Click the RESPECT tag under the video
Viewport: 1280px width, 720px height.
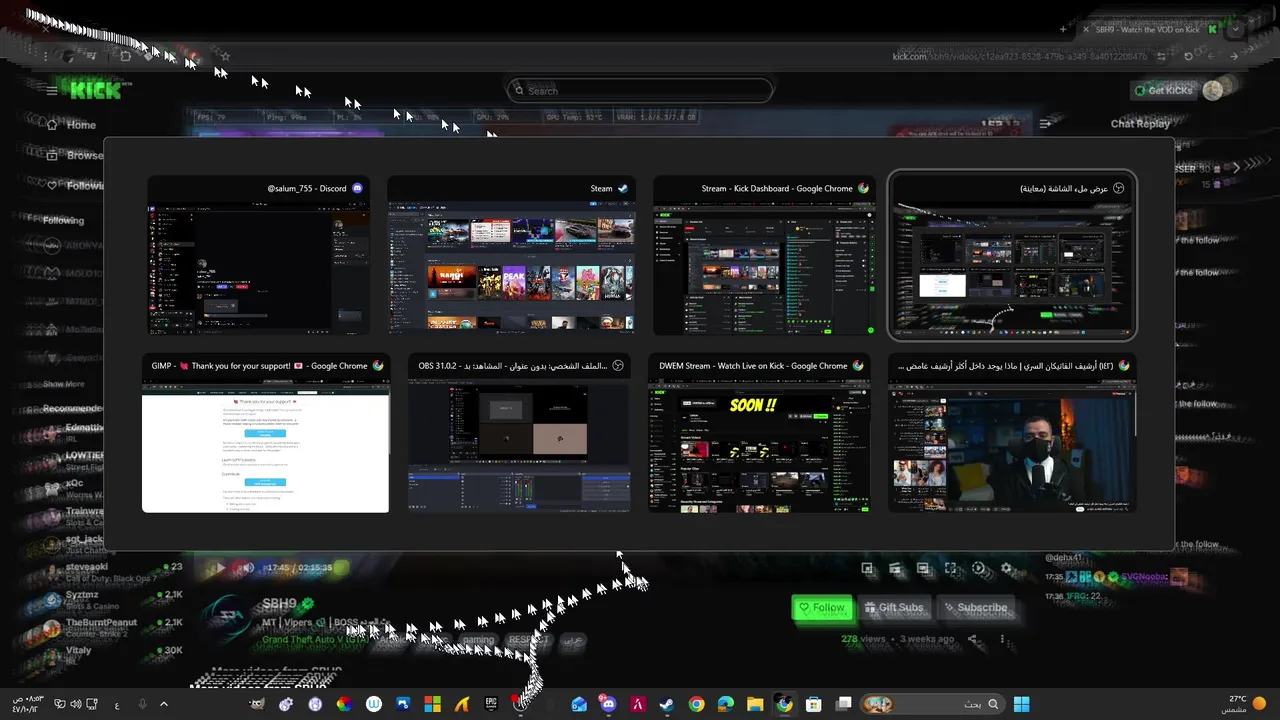[x=528, y=639]
